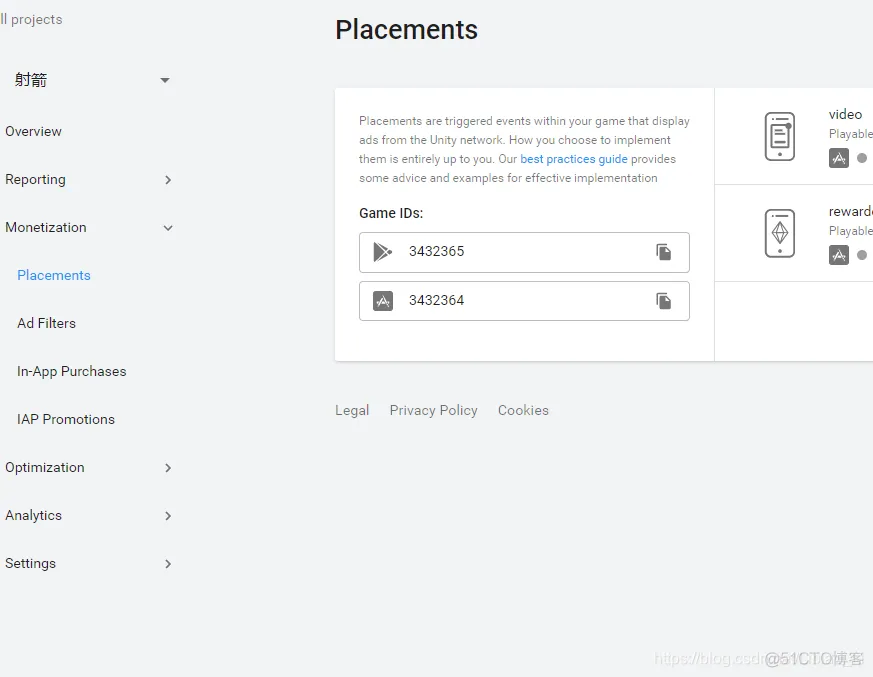This screenshot has width=873, height=677.
Task: Click App Store icon under video placement
Action: pos(838,158)
